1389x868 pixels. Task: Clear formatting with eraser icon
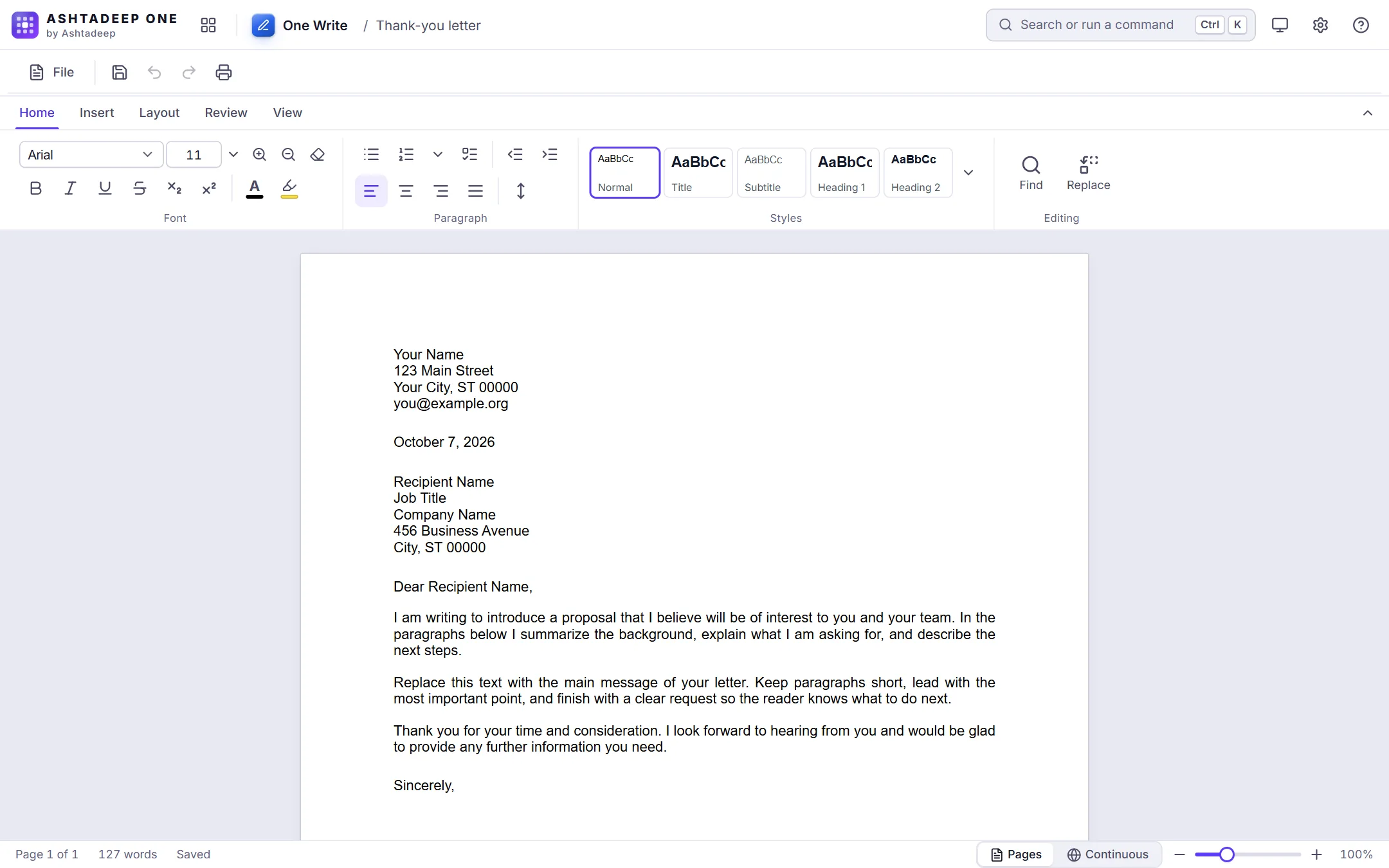pos(318,154)
